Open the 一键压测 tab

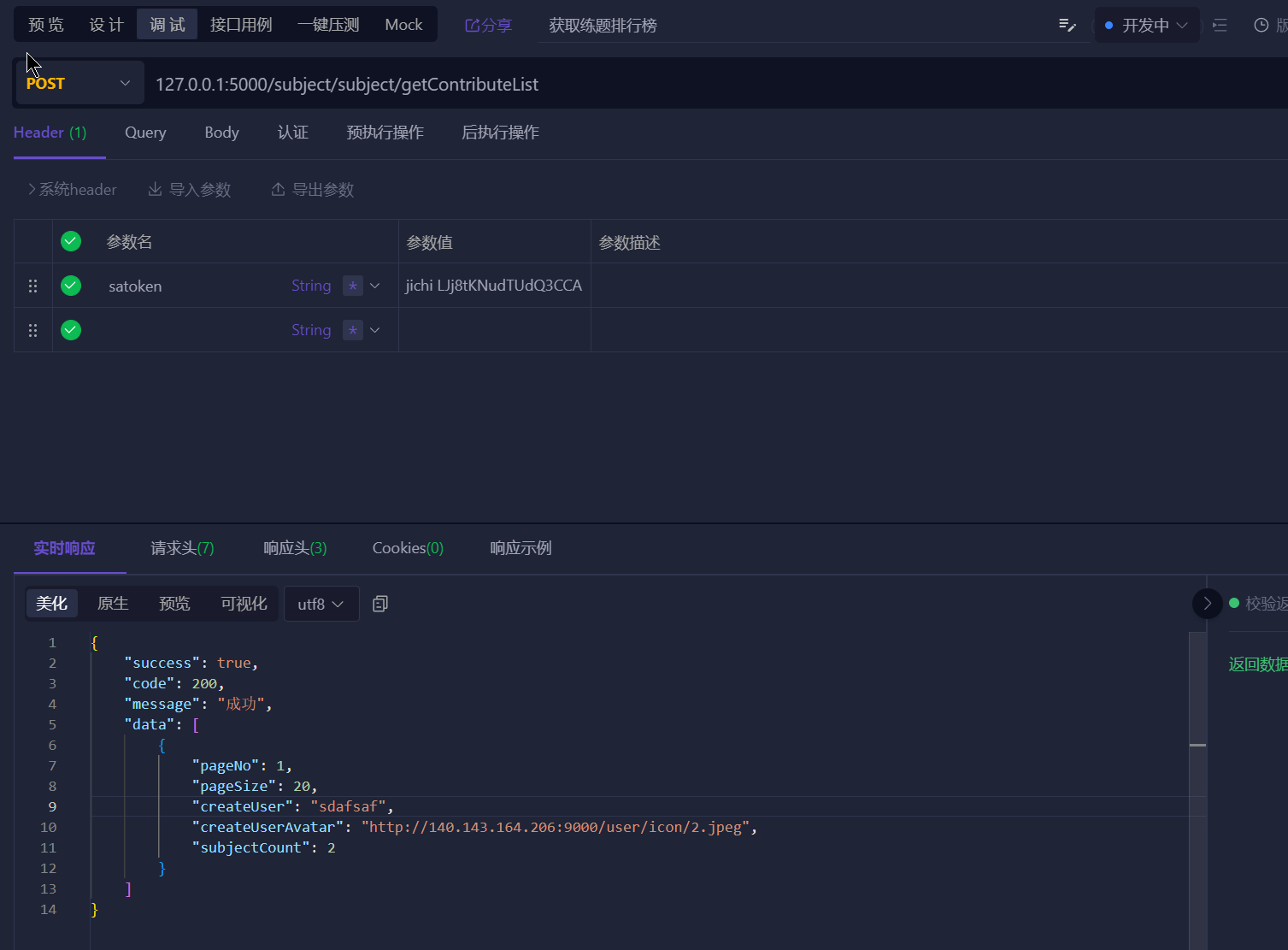(328, 25)
